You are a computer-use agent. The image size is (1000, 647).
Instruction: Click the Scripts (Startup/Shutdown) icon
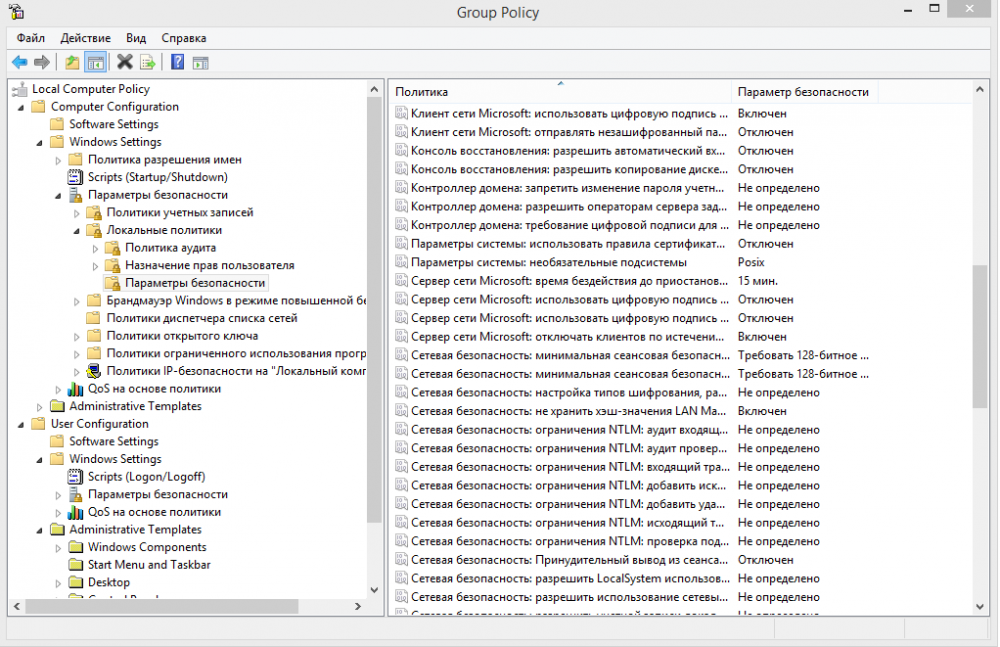coord(75,177)
